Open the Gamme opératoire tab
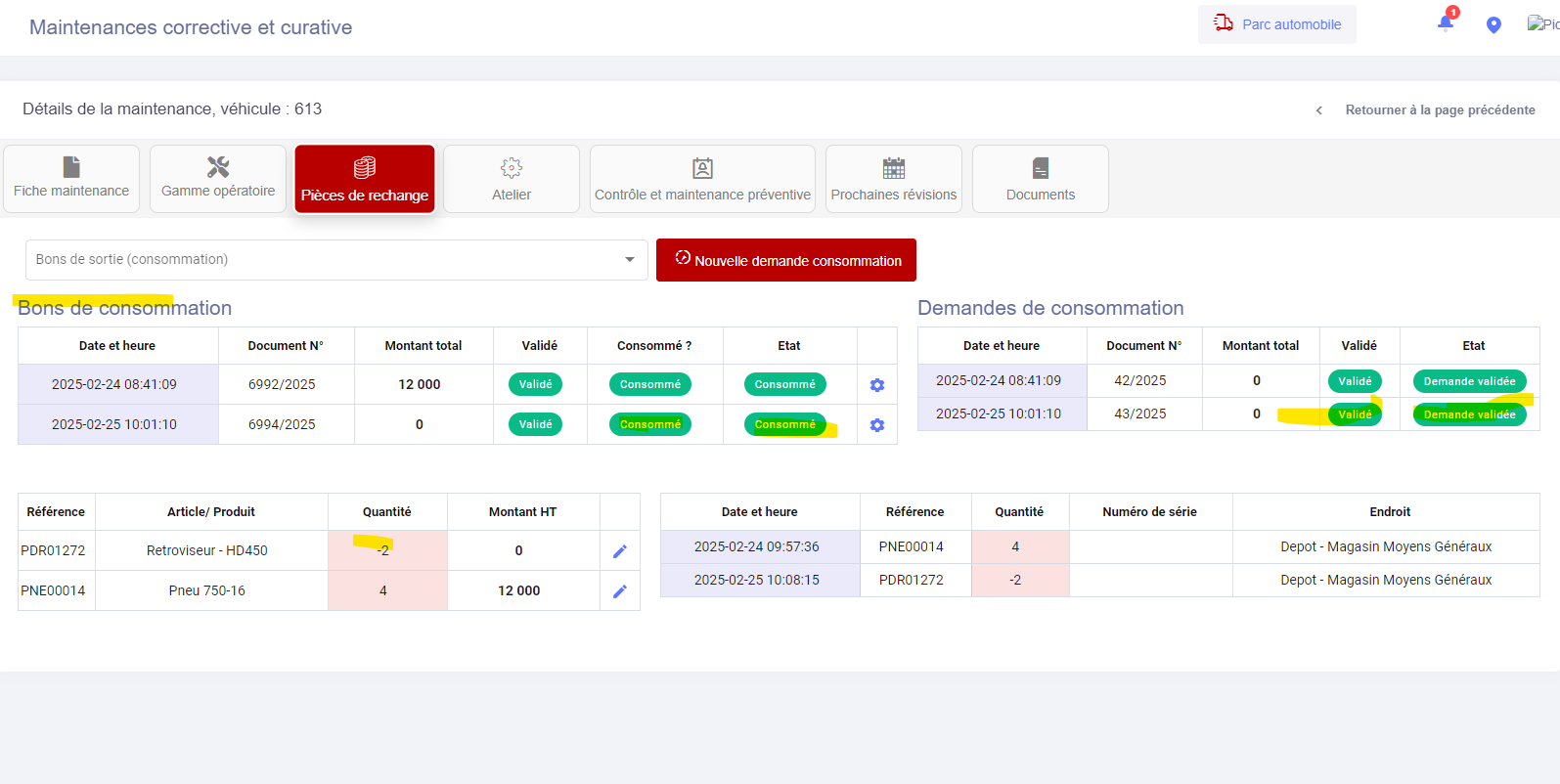The image size is (1560, 784). 218,179
